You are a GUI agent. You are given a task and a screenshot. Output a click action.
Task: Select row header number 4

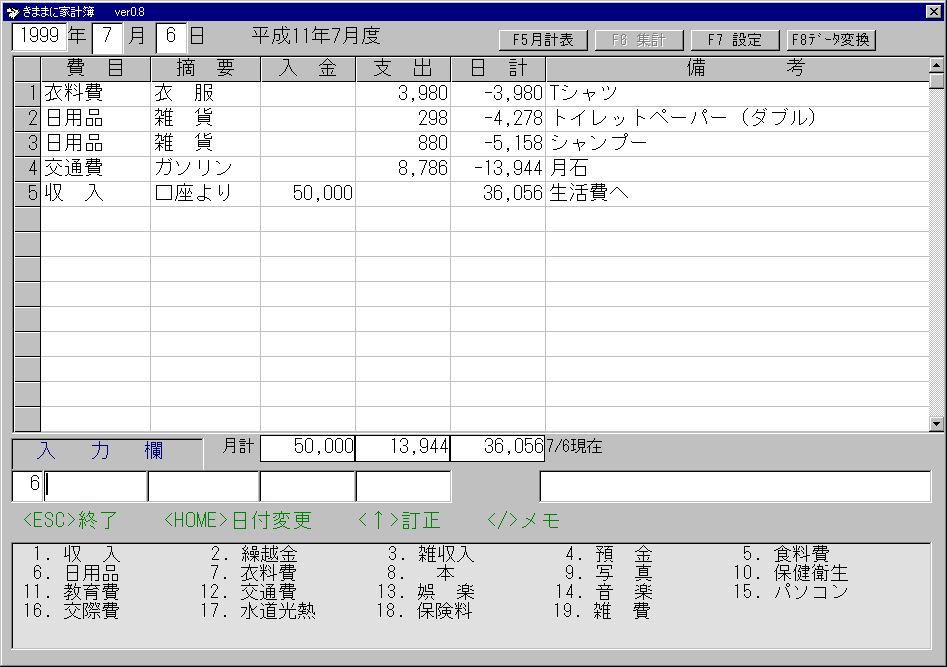[27, 169]
